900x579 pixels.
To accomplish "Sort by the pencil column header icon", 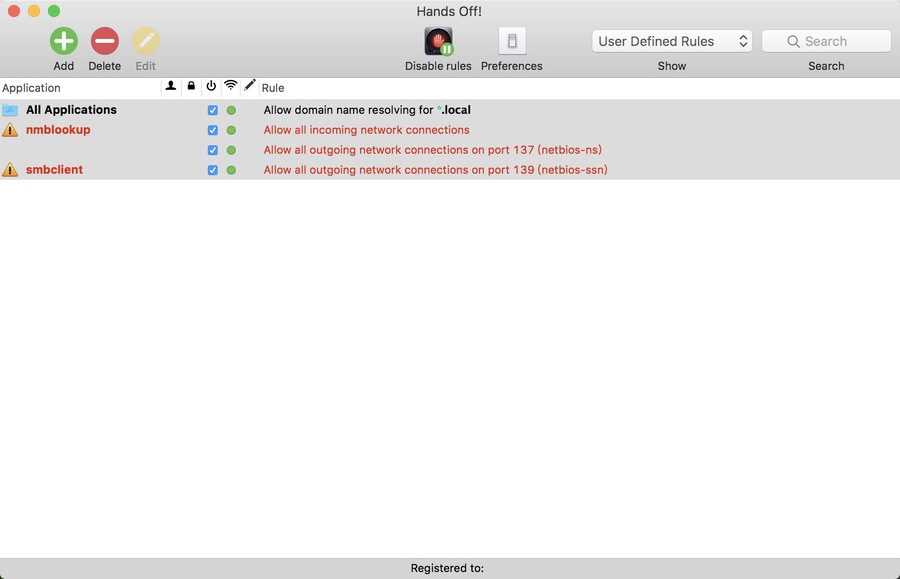I will pos(250,86).
